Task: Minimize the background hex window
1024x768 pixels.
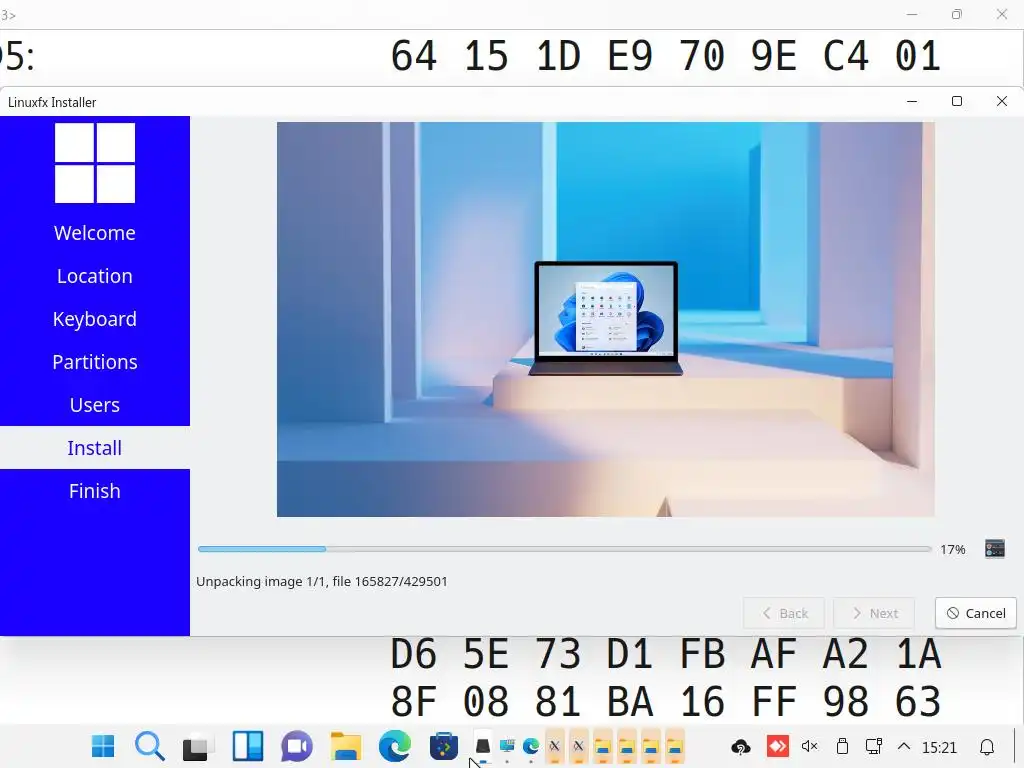Action: pos(912,14)
